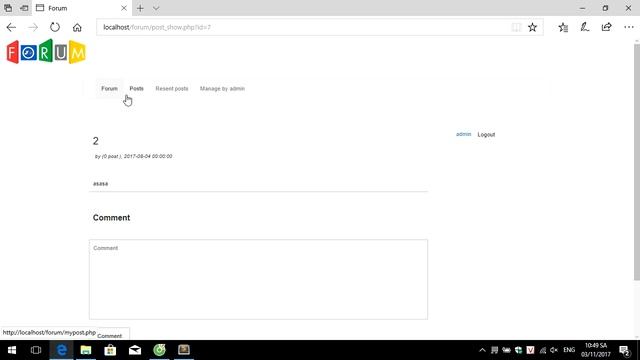The width and height of the screenshot is (640, 360).
Task: Open Manage by admin menu item
Action: point(222,89)
